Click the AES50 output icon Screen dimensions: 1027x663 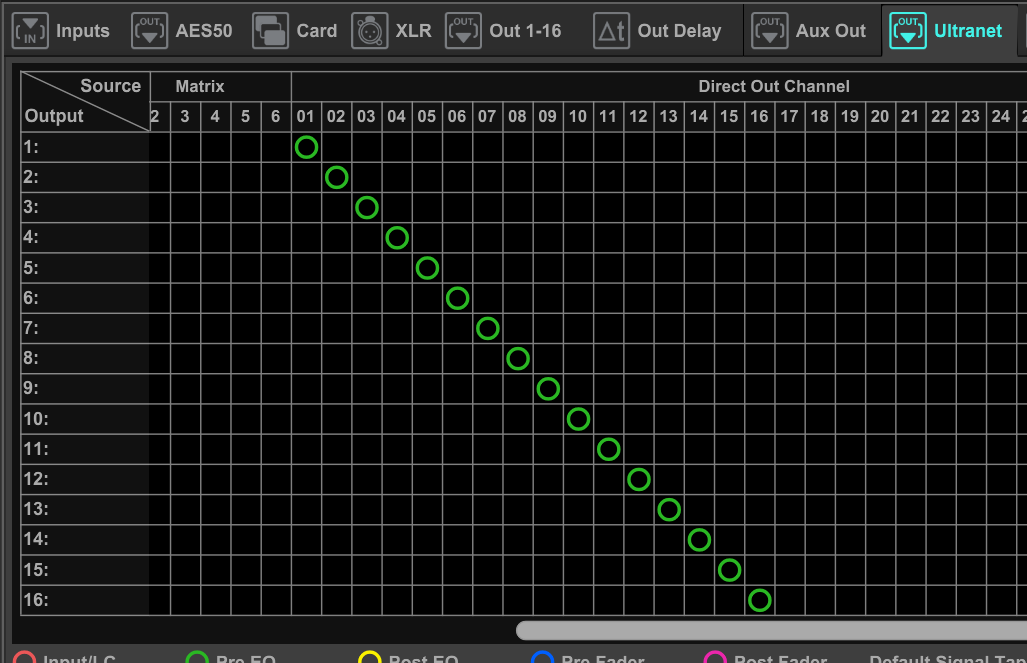tap(149, 31)
